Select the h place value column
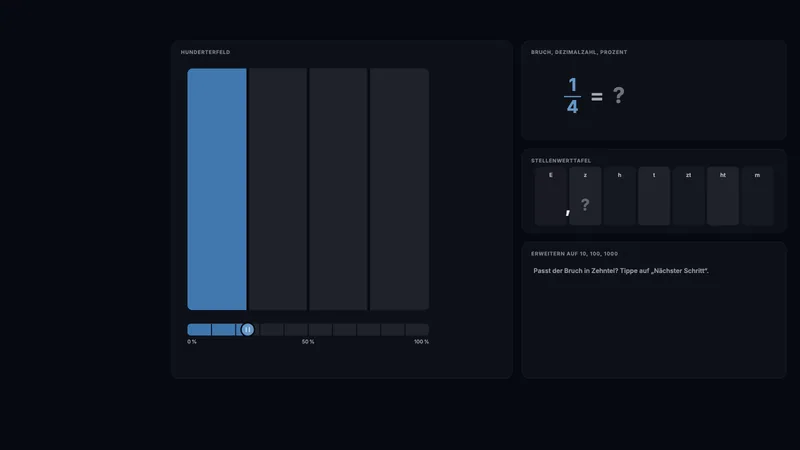Viewport: 800px width, 450px height. [619, 196]
